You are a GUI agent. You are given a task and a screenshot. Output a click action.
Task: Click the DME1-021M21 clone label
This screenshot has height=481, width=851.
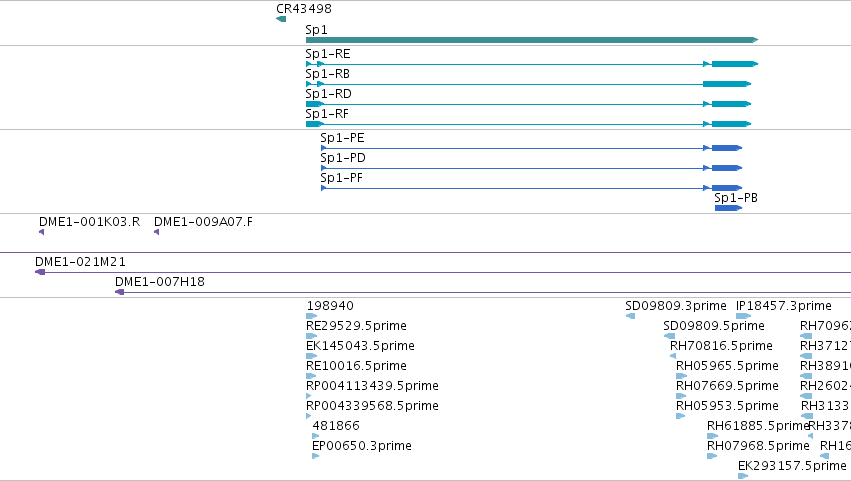click(80, 262)
